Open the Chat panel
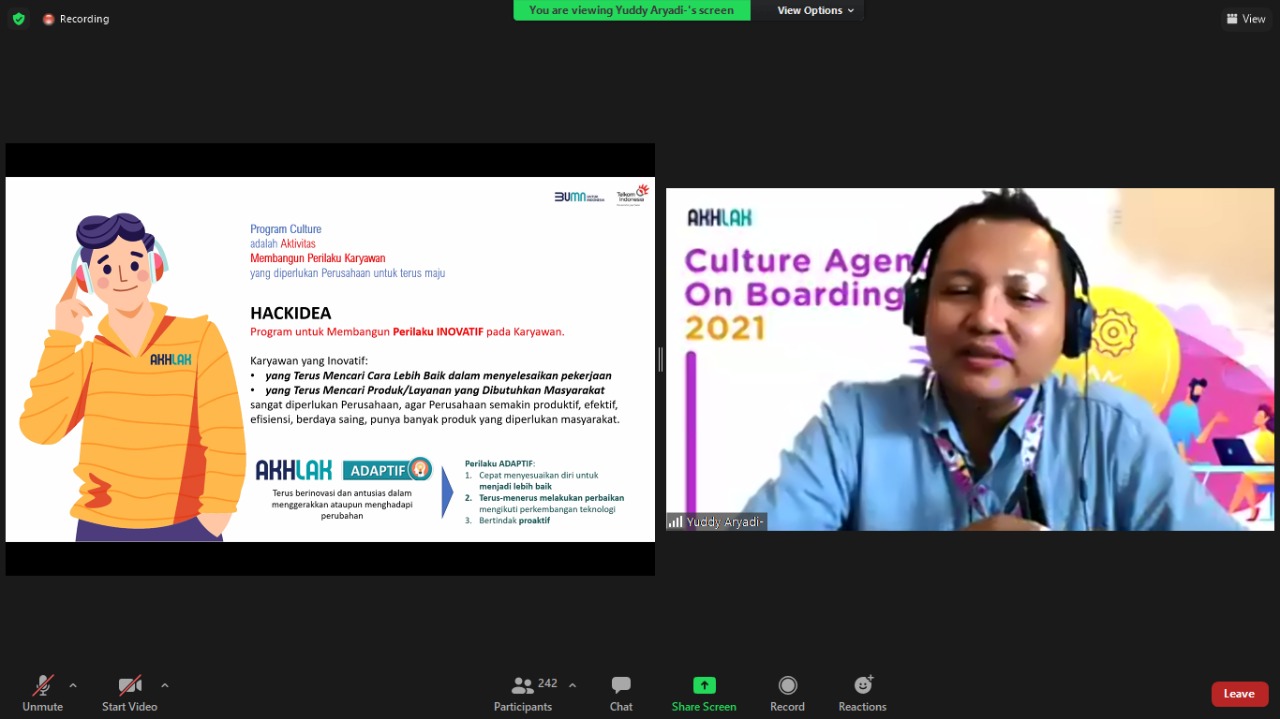Viewport: 1280px width, 719px height. [x=621, y=693]
